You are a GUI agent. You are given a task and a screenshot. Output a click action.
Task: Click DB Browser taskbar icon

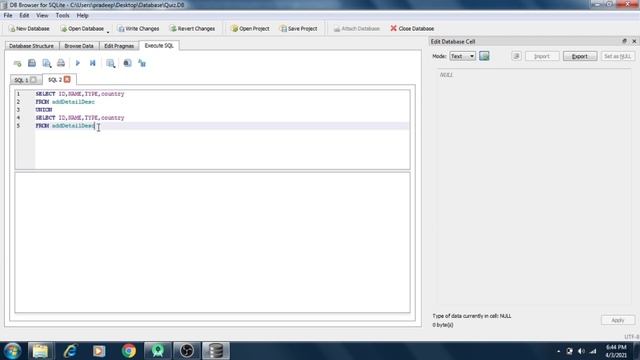pyautogui.click(x=216, y=351)
